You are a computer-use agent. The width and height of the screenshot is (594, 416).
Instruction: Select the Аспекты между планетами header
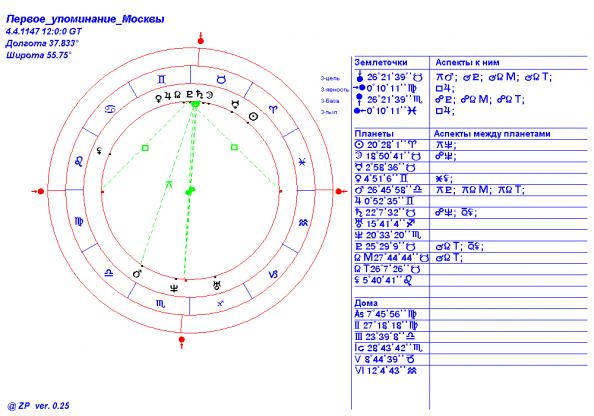[492, 134]
